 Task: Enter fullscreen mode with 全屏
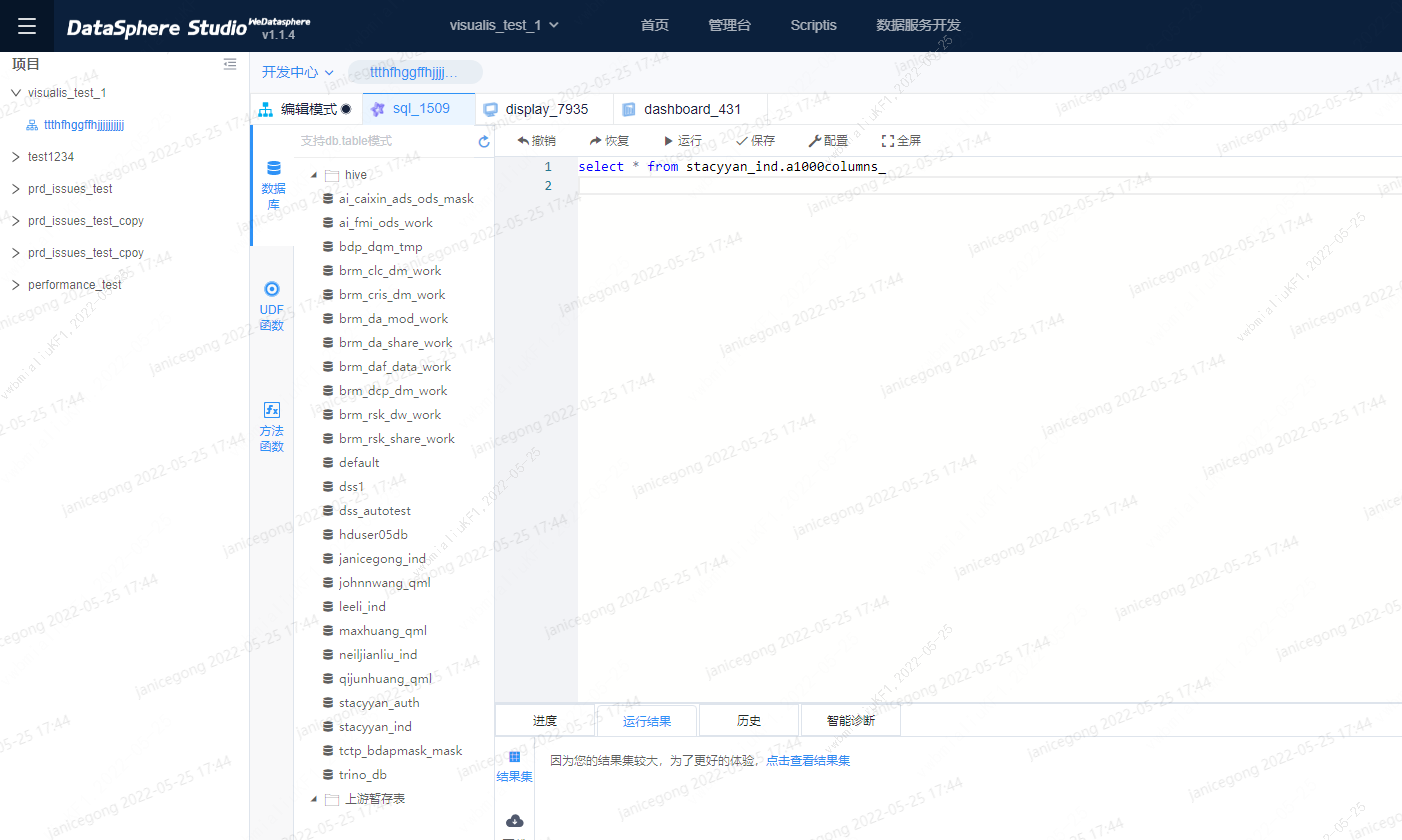tap(900, 140)
